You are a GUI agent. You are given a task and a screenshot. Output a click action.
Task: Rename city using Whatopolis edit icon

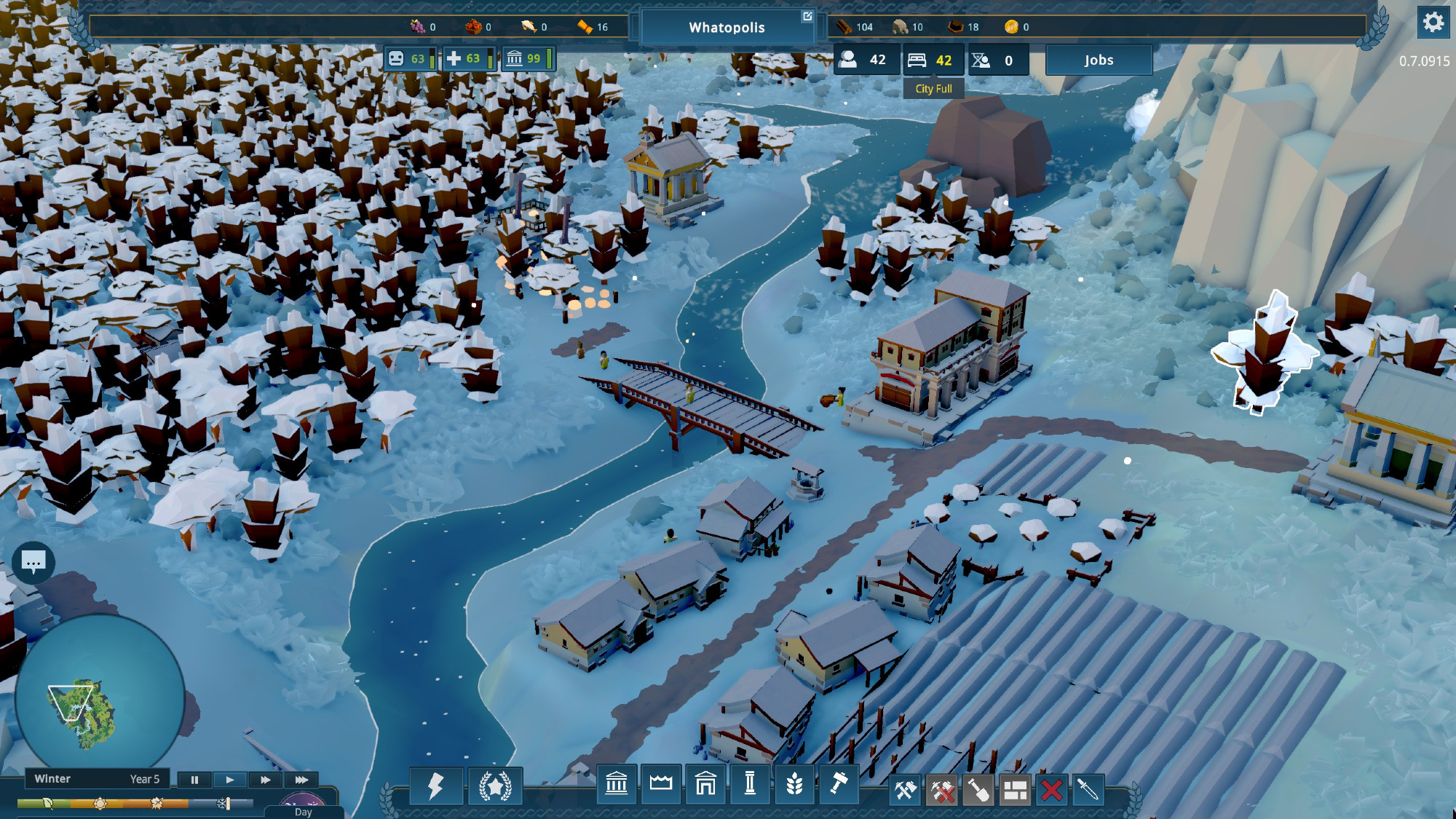[x=807, y=16]
